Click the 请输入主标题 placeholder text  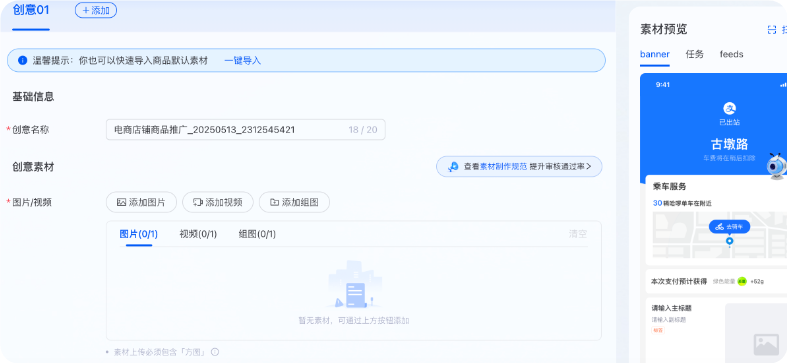pyautogui.click(x=671, y=308)
